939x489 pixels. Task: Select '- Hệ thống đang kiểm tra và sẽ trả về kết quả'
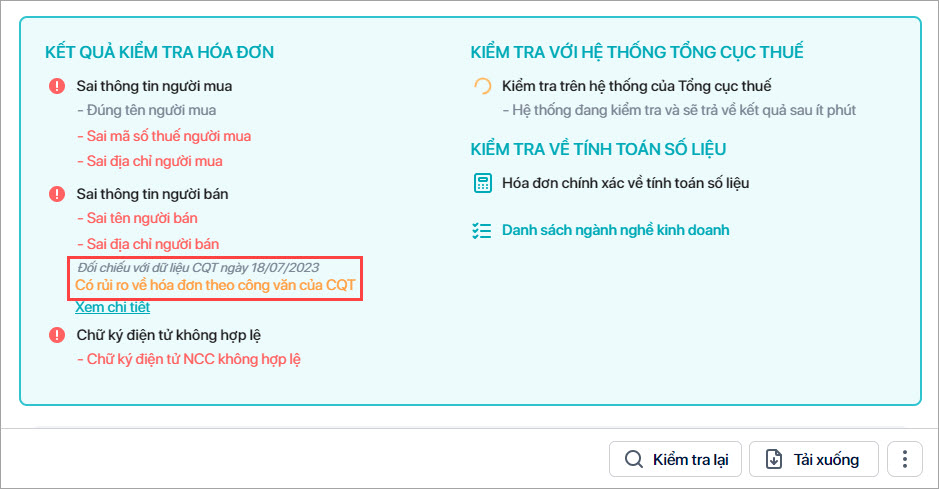[679, 110]
